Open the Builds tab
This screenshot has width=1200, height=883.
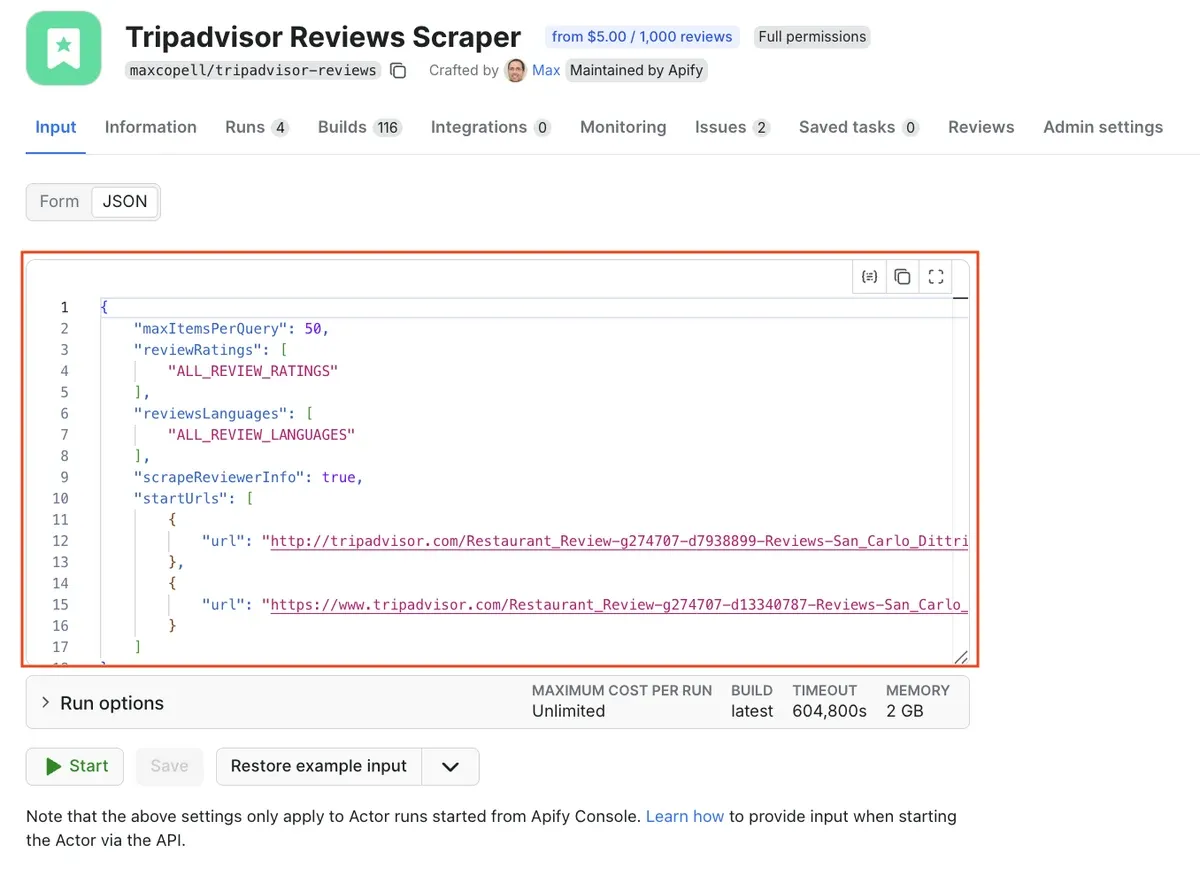point(360,127)
